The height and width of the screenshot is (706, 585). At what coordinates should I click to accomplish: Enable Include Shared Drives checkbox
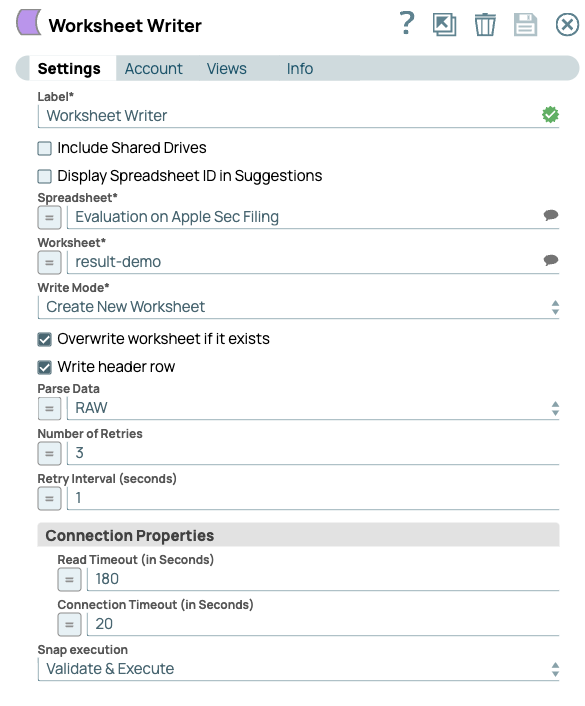point(45,148)
